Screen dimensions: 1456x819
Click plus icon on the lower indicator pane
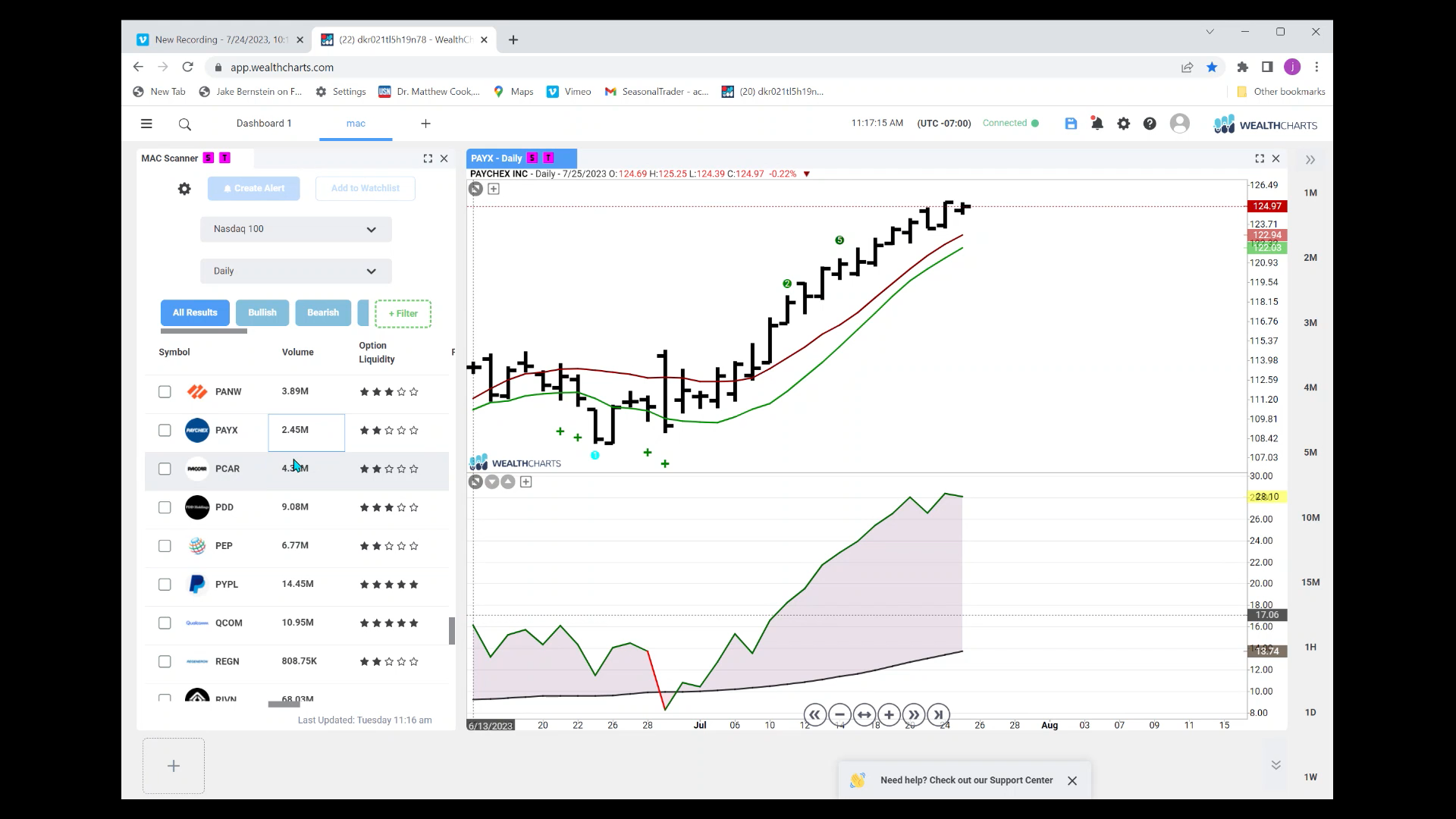(526, 482)
